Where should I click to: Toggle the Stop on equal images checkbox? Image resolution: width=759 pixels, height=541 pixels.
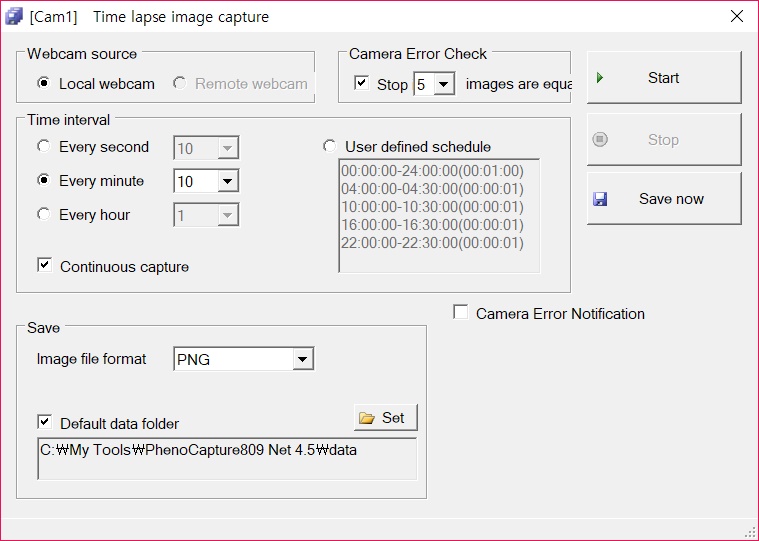click(x=362, y=84)
